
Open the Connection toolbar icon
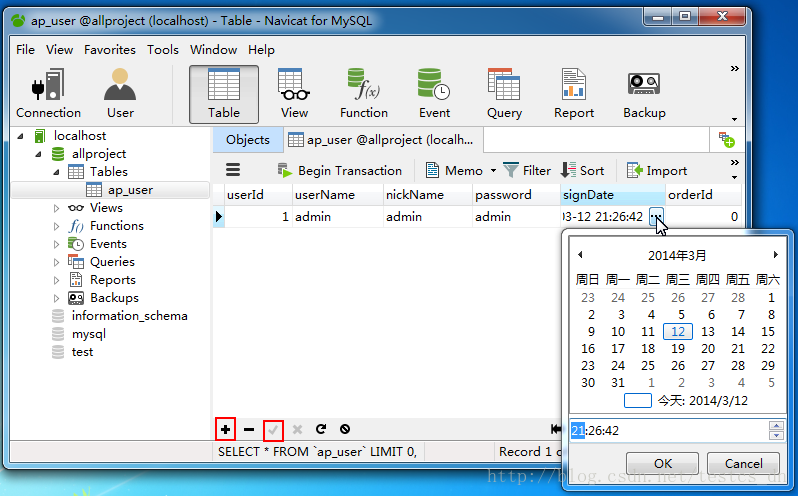[x=48, y=94]
